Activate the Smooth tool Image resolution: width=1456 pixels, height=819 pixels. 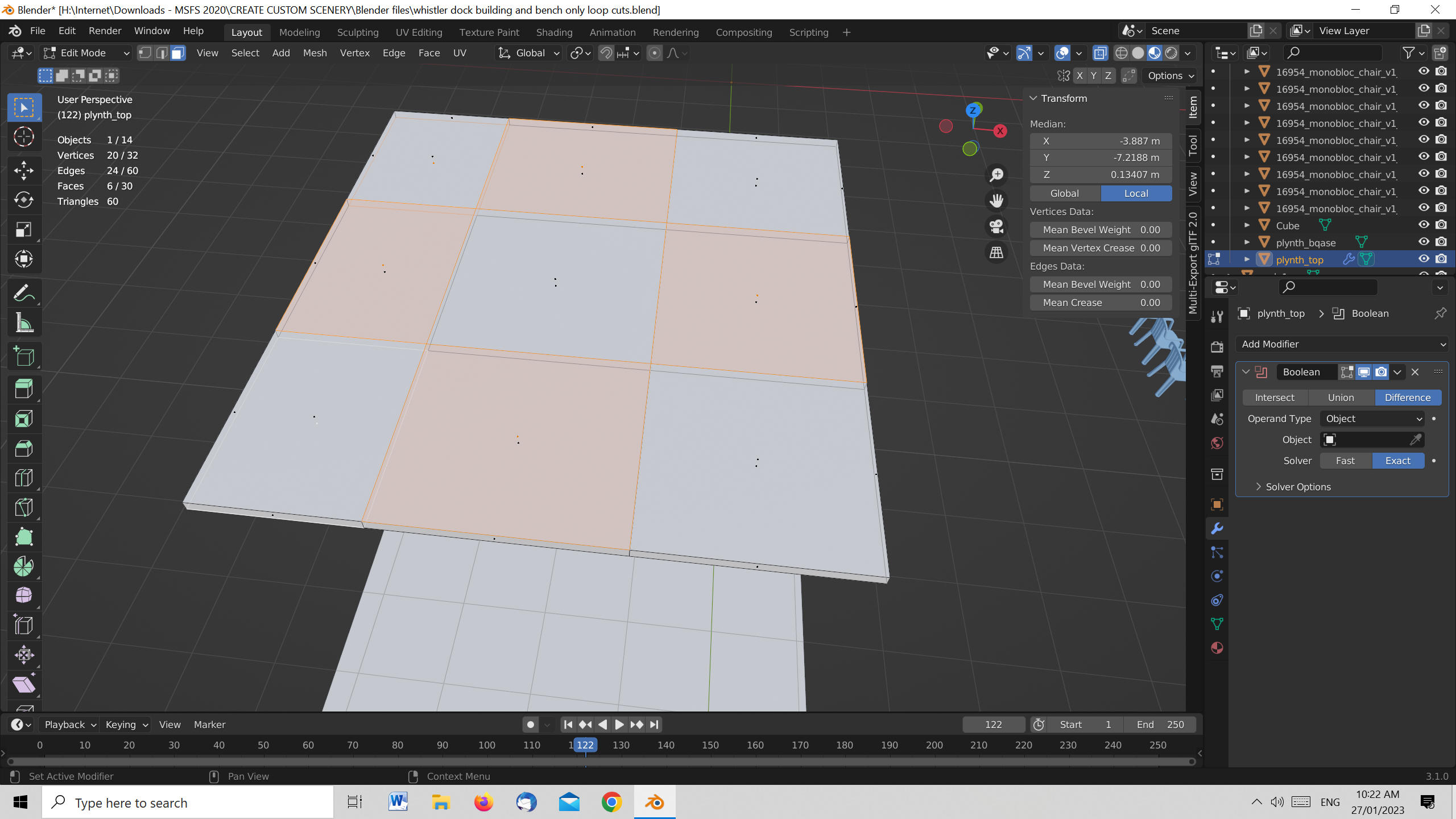click(24, 595)
